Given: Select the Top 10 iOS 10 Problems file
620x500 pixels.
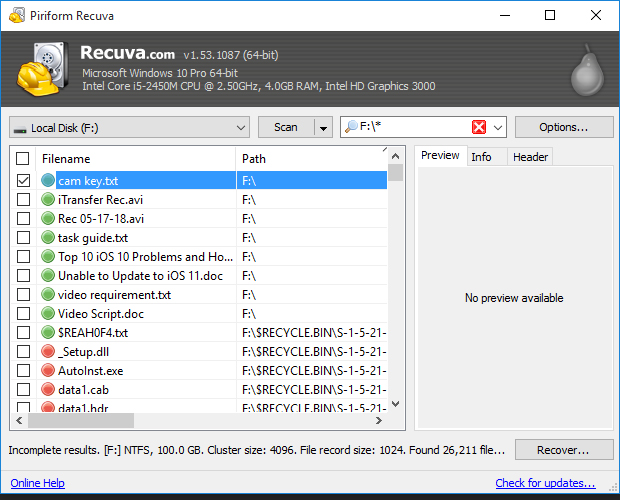Looking at the screenshot, I should coord(146,257).
